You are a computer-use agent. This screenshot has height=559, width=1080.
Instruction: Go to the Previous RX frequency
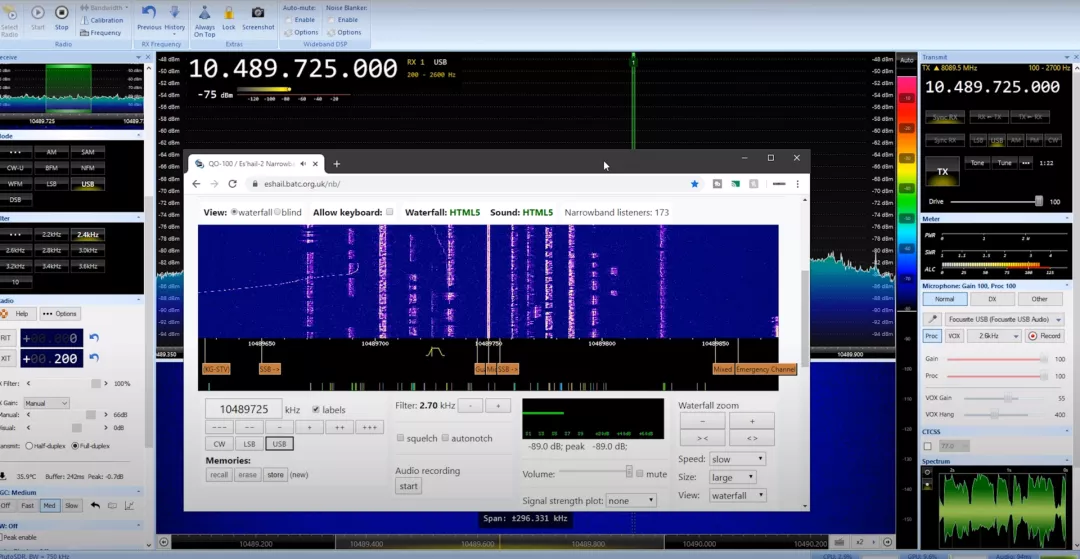click(x=149, y=12)
